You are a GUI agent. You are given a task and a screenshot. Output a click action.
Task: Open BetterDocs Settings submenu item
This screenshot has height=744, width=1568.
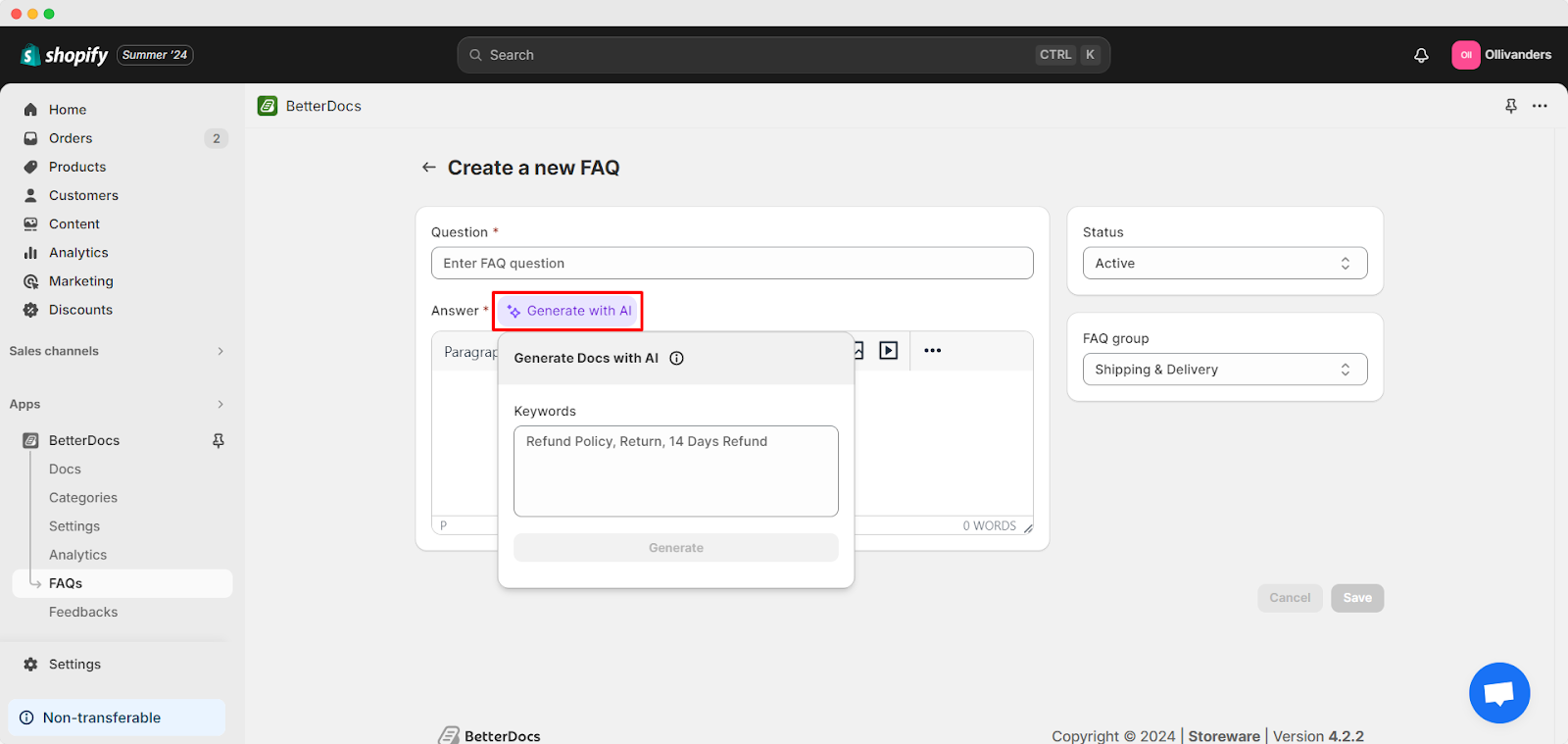74,526
